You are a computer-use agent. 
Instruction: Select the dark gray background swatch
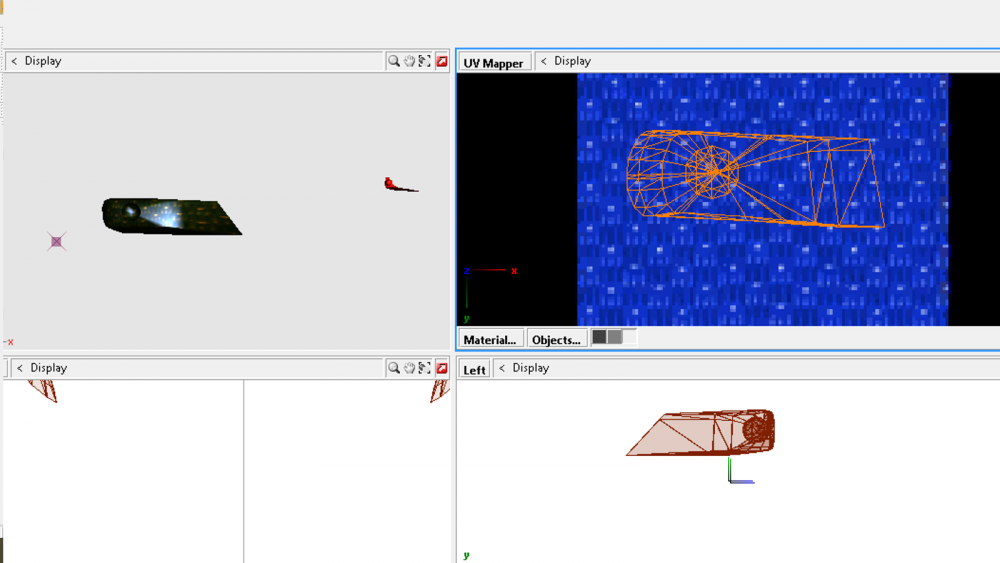click(599, 337)
